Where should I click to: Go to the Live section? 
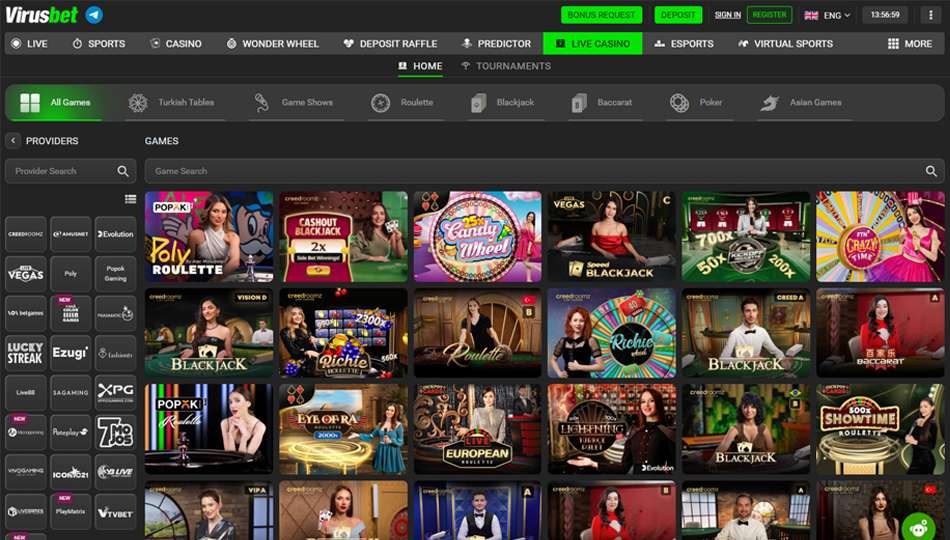coord(29,44)
